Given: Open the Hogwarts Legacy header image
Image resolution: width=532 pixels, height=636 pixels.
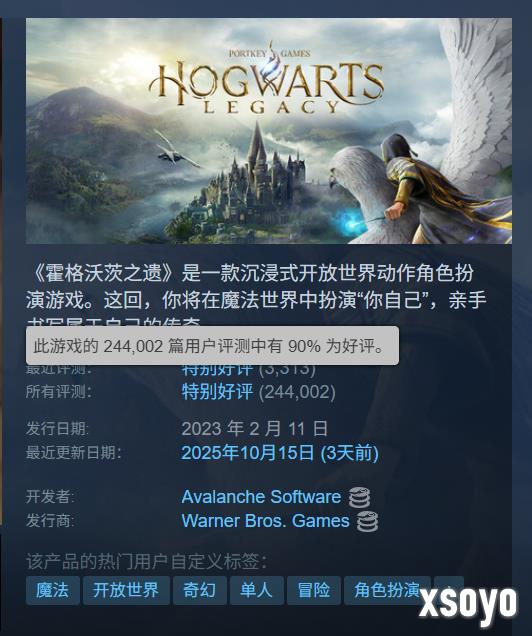Looking at the screenshot, I should (269, 131).
